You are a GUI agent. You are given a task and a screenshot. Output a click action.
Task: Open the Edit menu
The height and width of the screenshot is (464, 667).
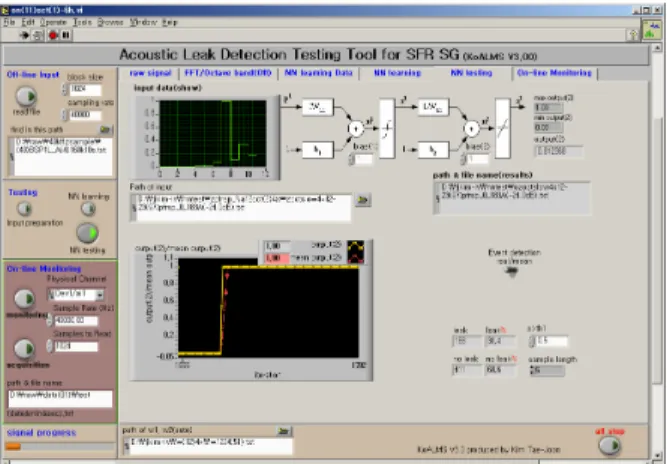pos(28,22)
